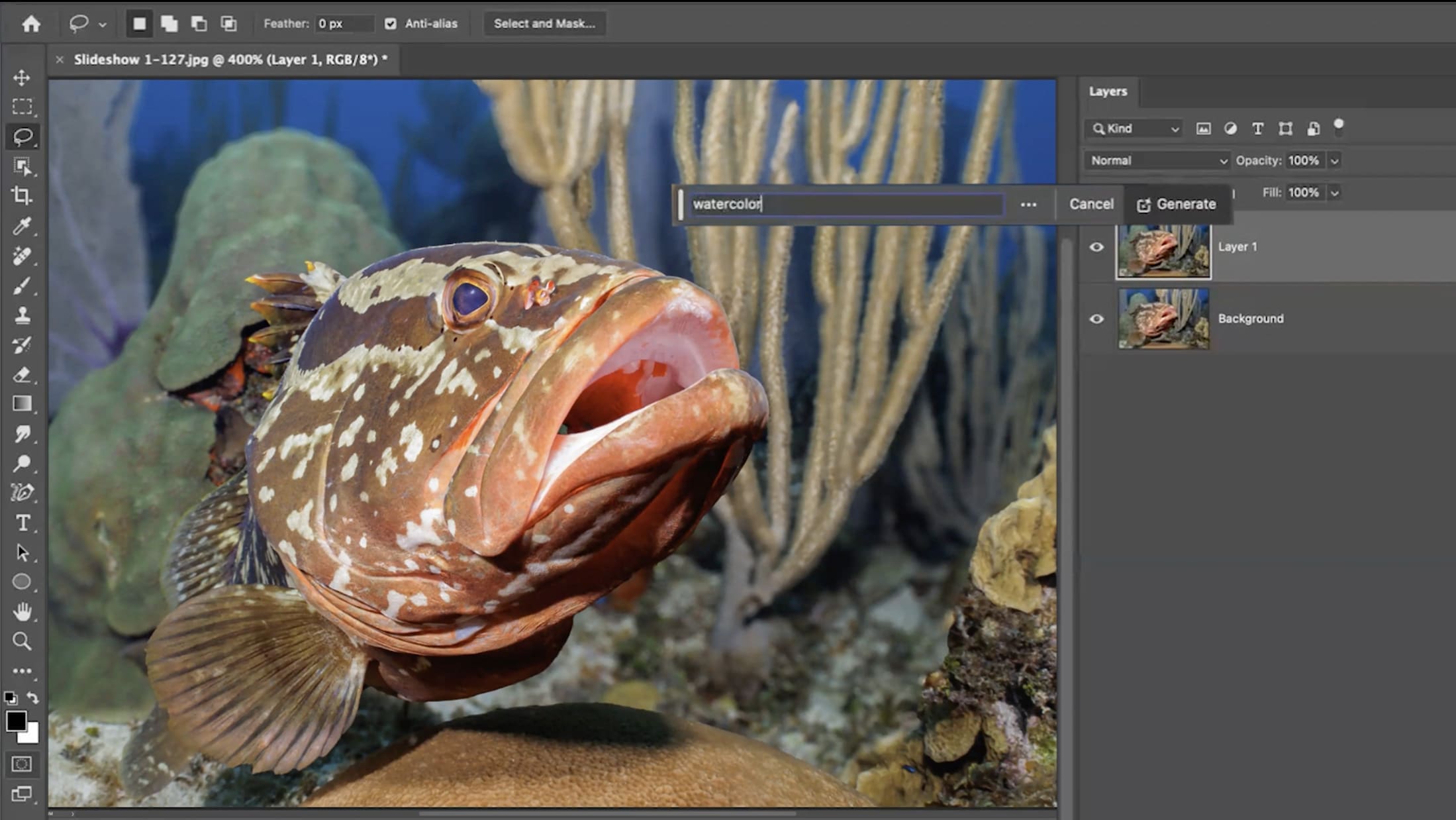Select the Lasso tool in toolbar

[22, 136]
